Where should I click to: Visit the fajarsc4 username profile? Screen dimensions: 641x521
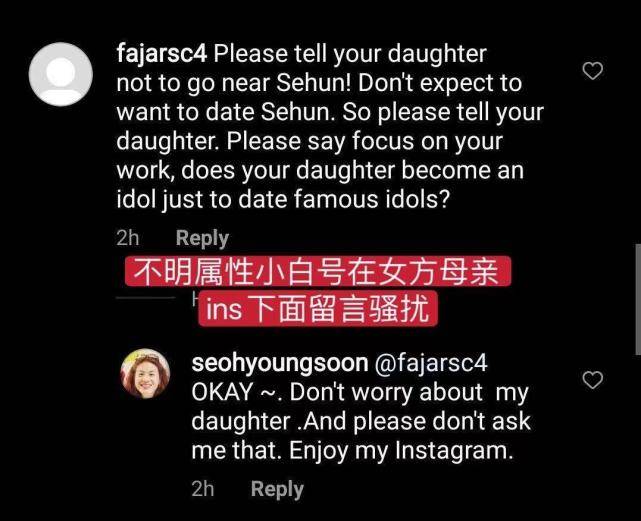tap(162, 54)
